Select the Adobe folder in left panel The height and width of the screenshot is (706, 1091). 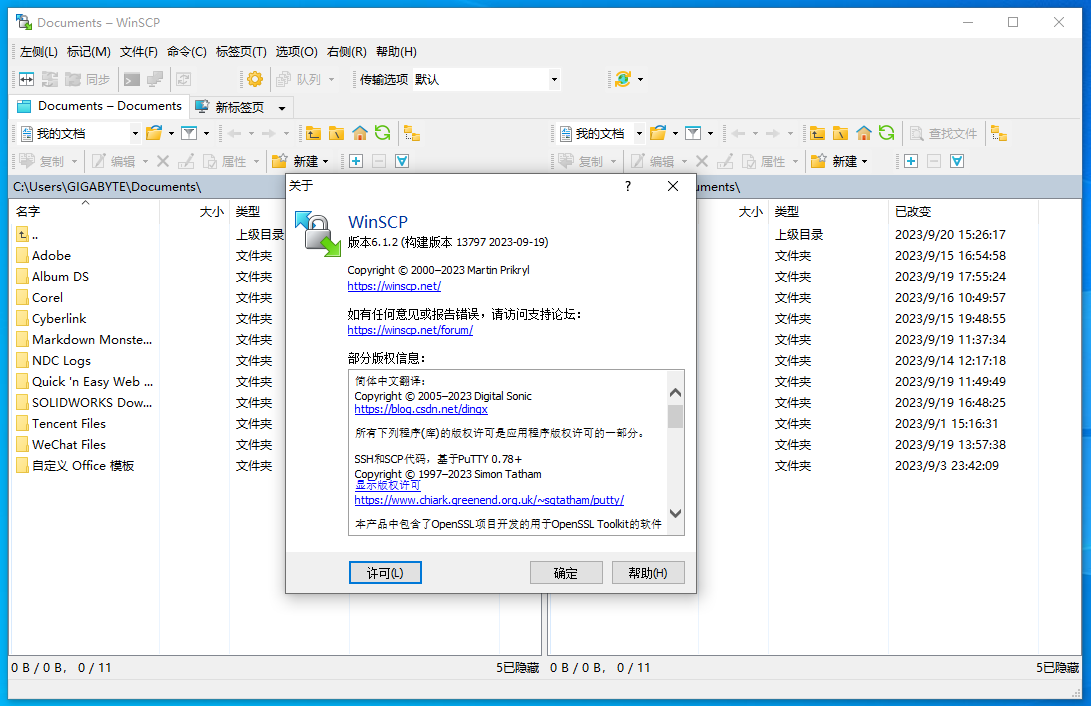51,256
